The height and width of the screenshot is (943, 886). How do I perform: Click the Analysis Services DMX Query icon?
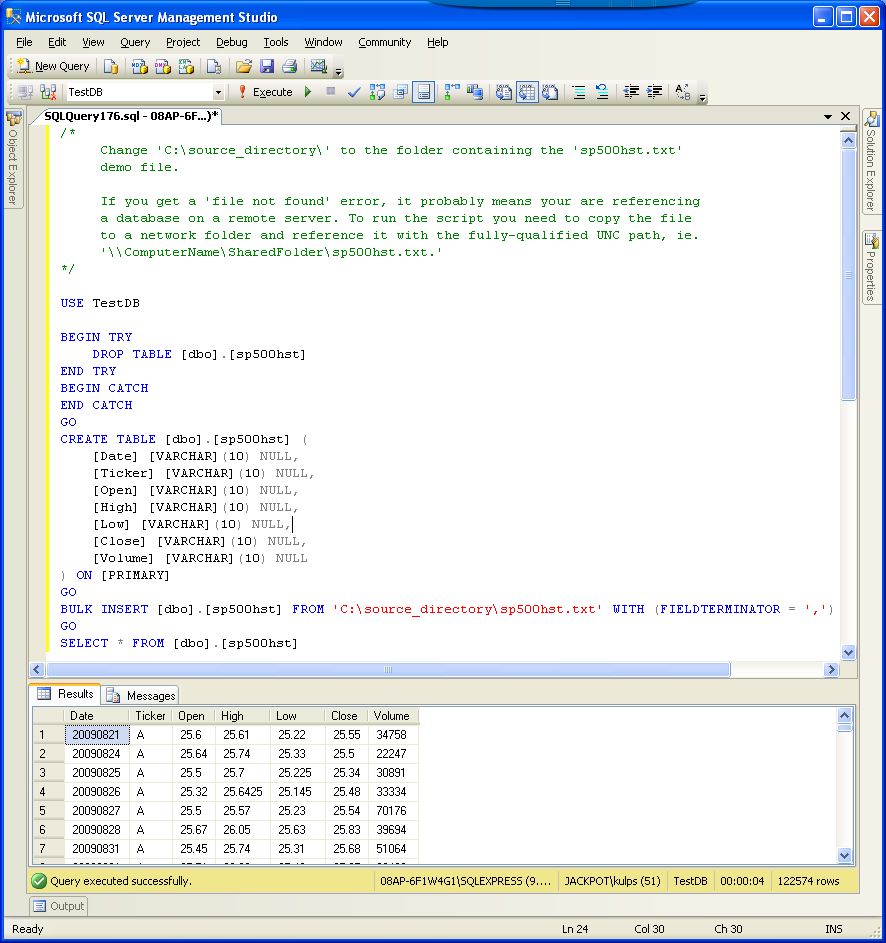(163, 66)
